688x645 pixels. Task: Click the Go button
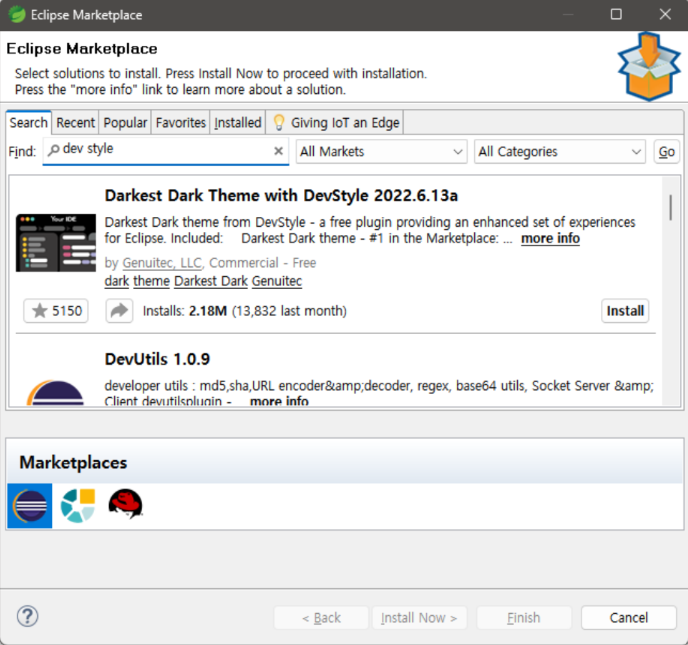(x=666, y=151)
